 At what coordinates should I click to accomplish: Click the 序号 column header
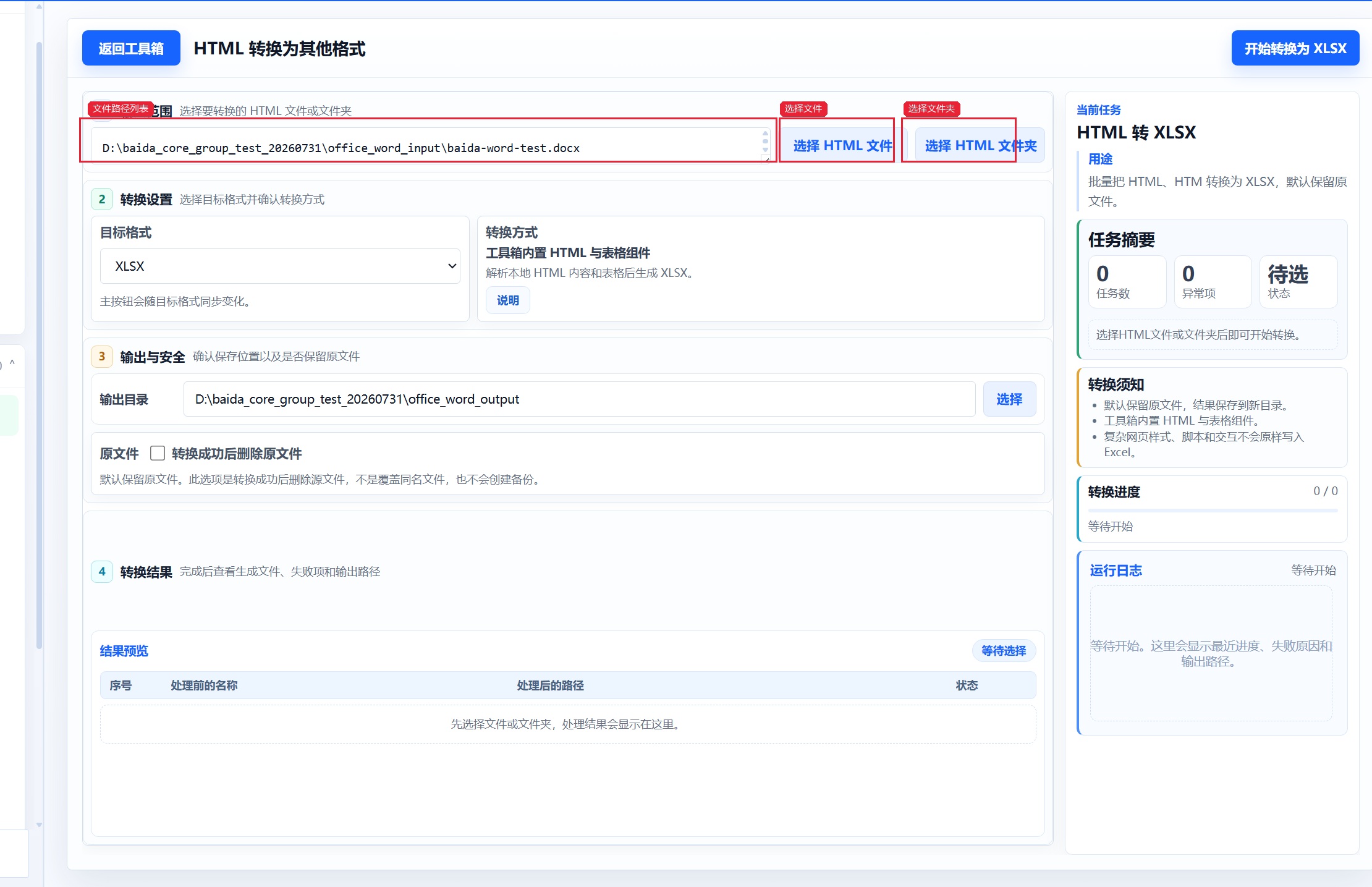[121, 685]
